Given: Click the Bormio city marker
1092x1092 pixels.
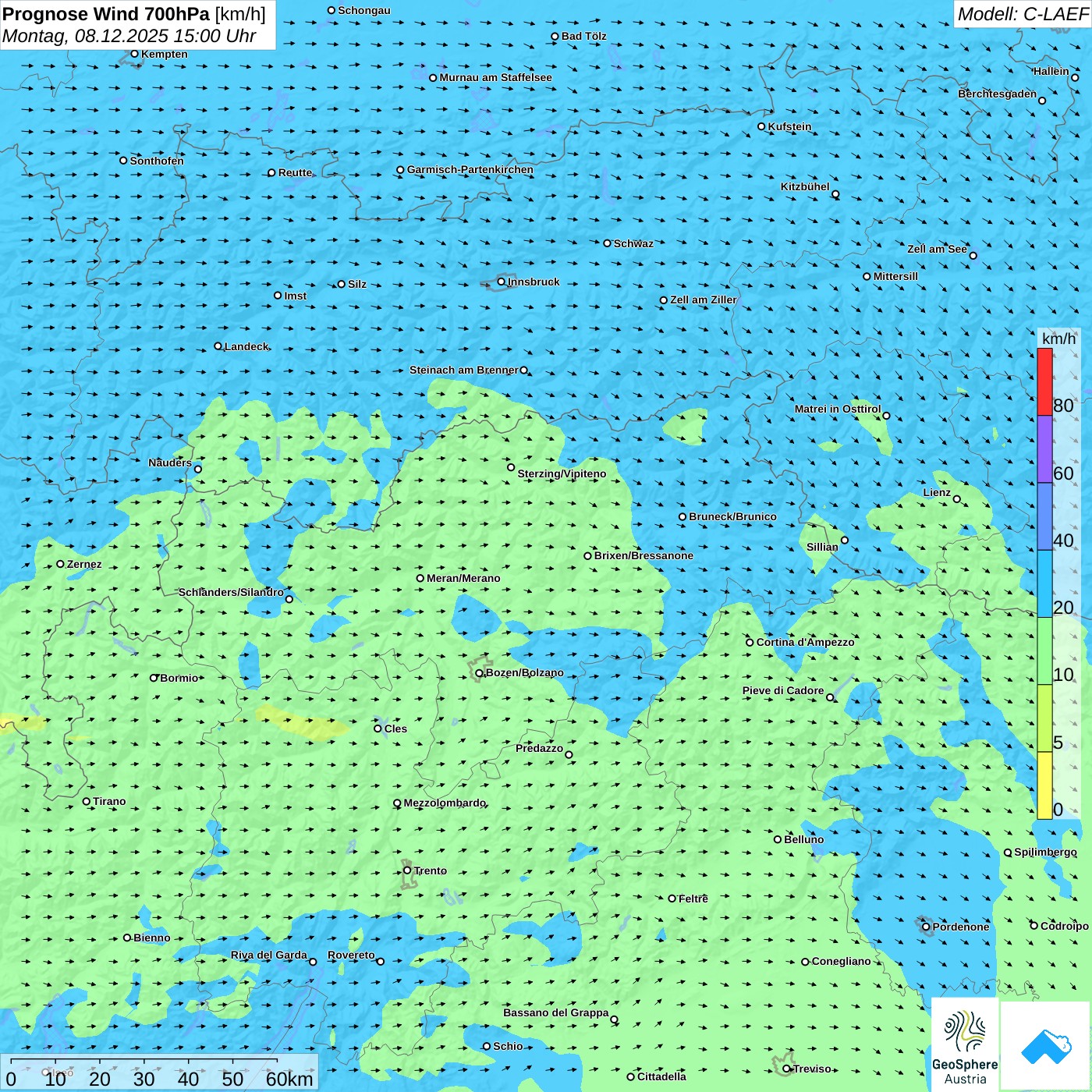Looking at the screenshot, I should pyautogui.click(x=154, y=678).
